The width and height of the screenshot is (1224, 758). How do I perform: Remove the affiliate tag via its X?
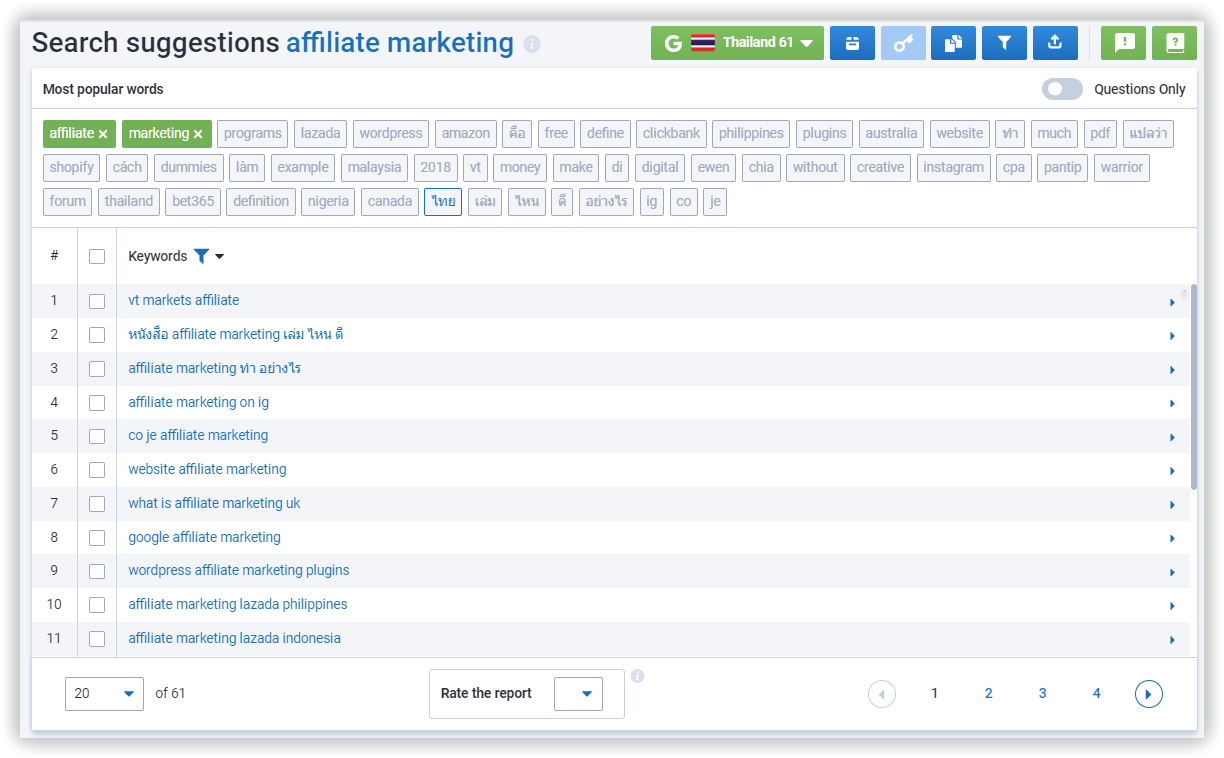point(103,134)
